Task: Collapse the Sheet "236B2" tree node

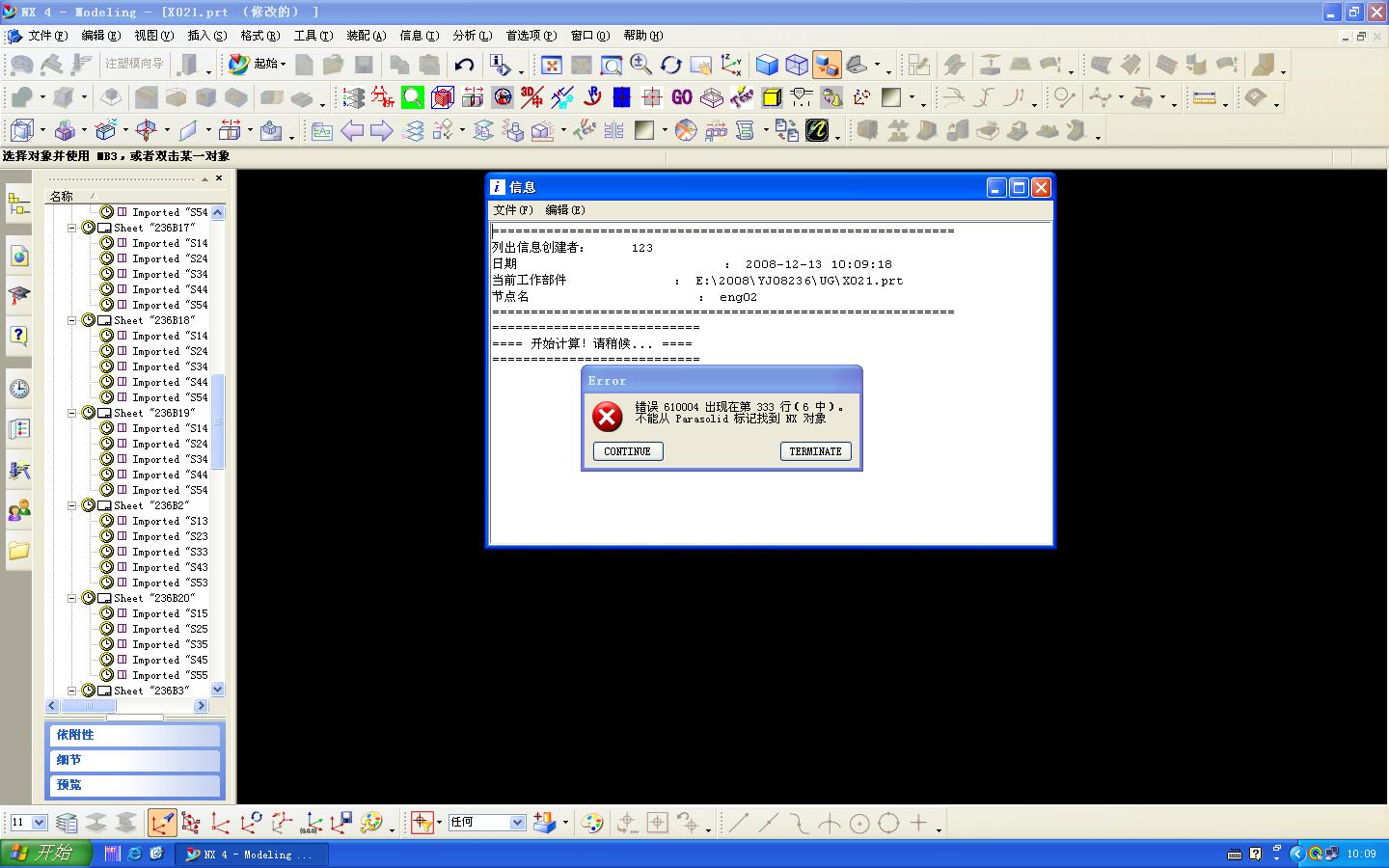Action: pos(71,505)
